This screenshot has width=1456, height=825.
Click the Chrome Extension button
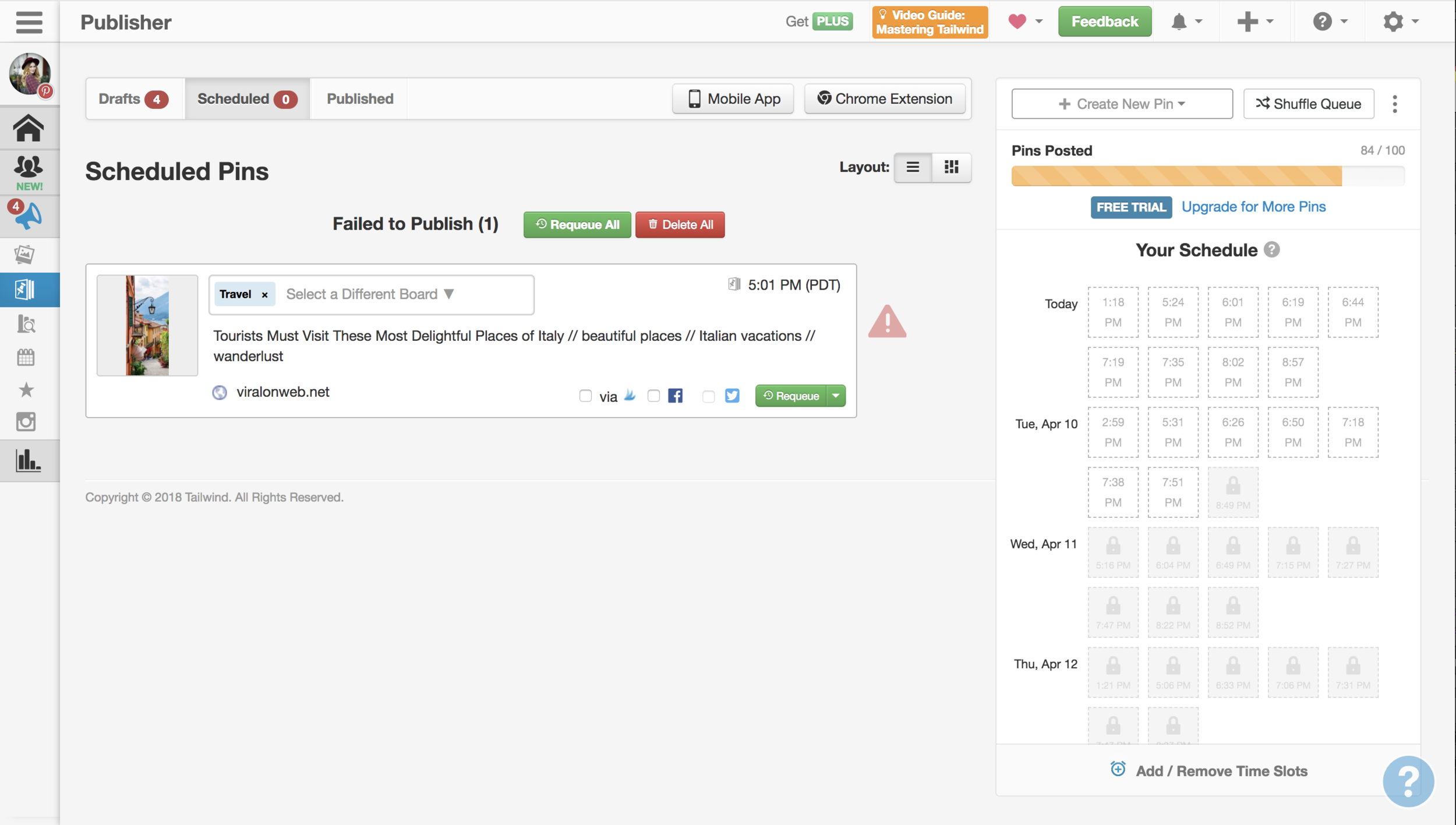tap(885, 99)
